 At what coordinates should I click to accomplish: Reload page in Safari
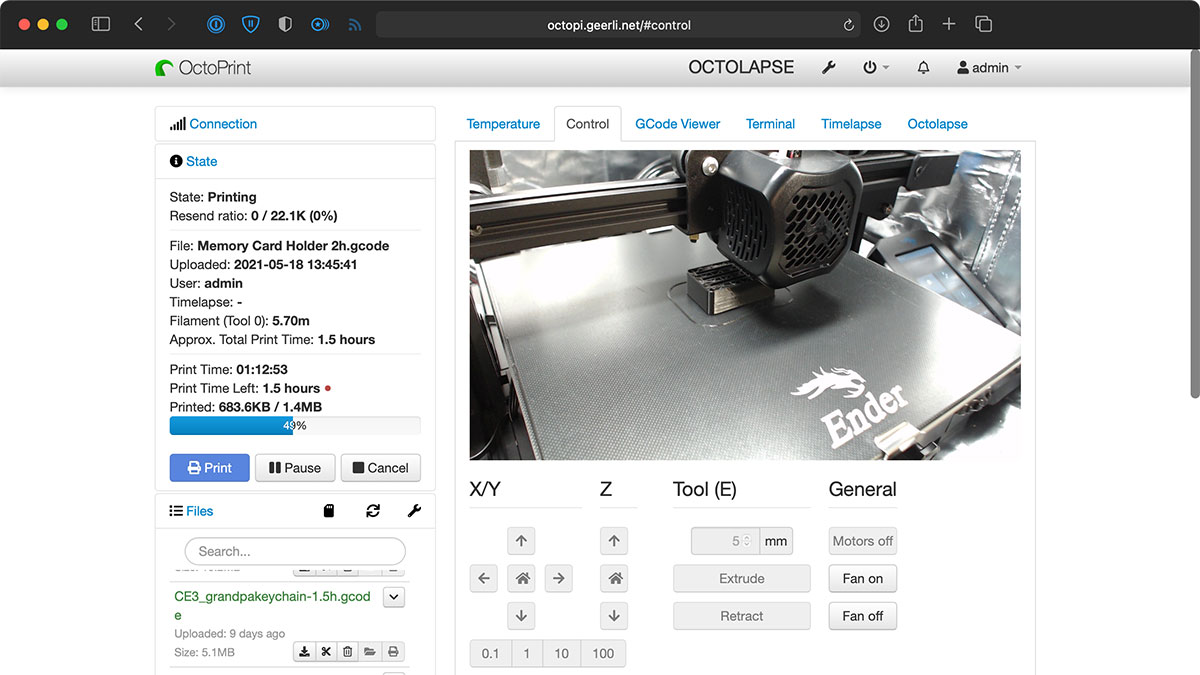pyautogui.click(x=848, y=25)
